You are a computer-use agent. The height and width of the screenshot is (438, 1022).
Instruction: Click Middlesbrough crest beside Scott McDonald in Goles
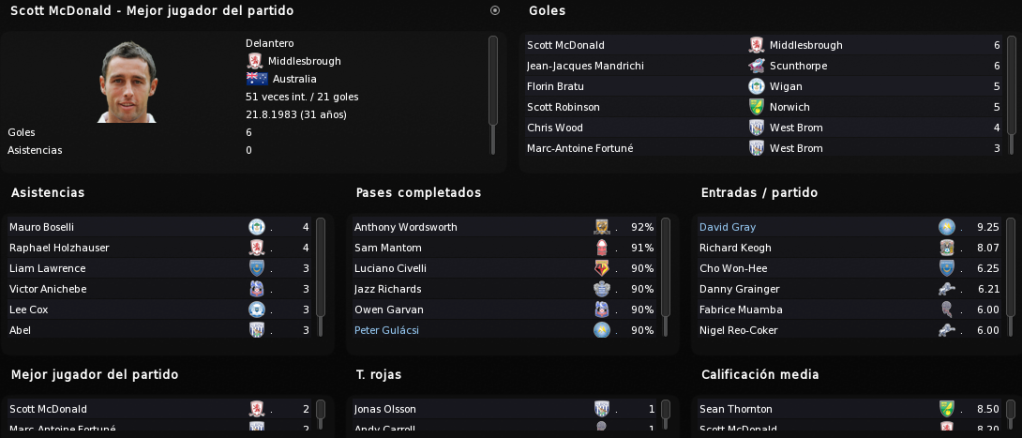pyautogui.click(x=757, y=45)
